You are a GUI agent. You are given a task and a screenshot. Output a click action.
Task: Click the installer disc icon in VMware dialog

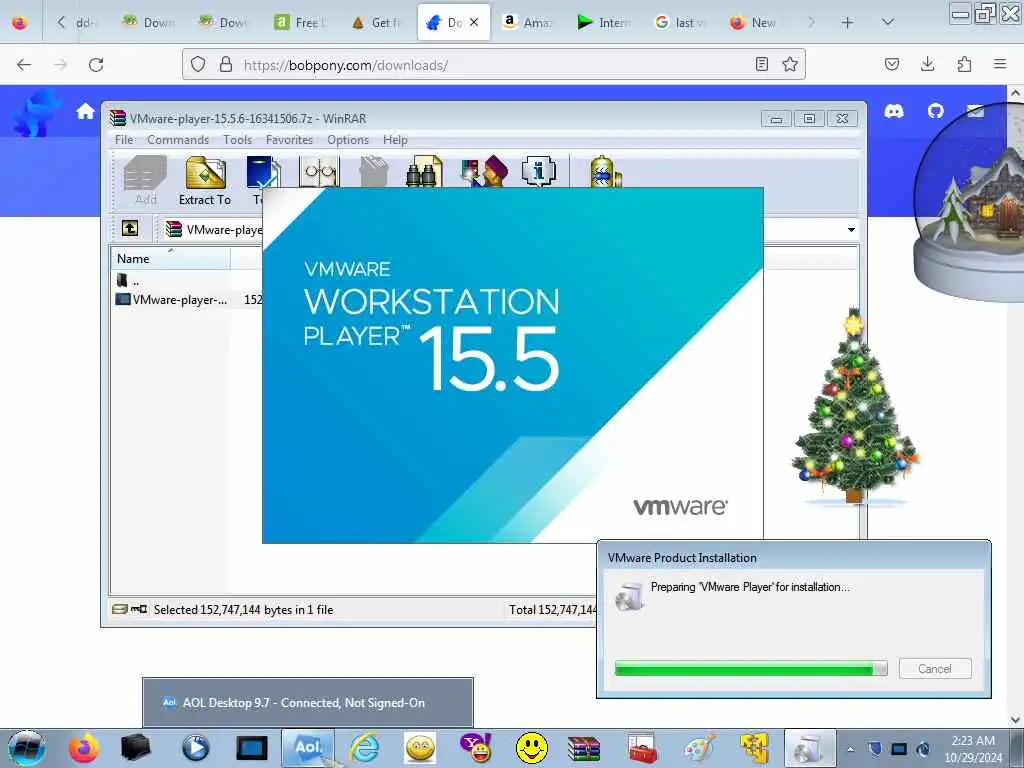630,596
